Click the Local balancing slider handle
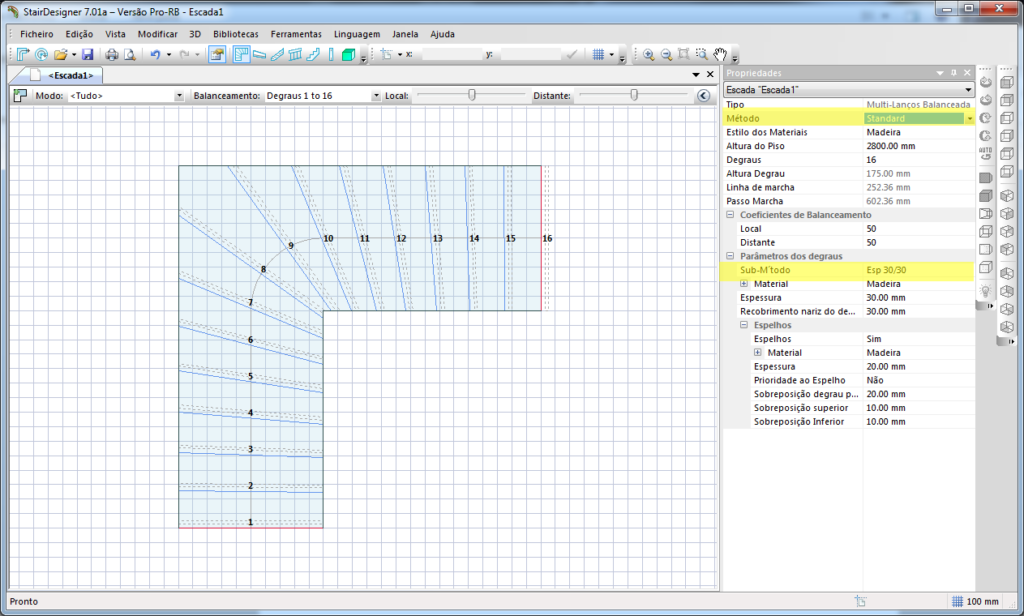Screen dimensions: 1024x616 471,95
